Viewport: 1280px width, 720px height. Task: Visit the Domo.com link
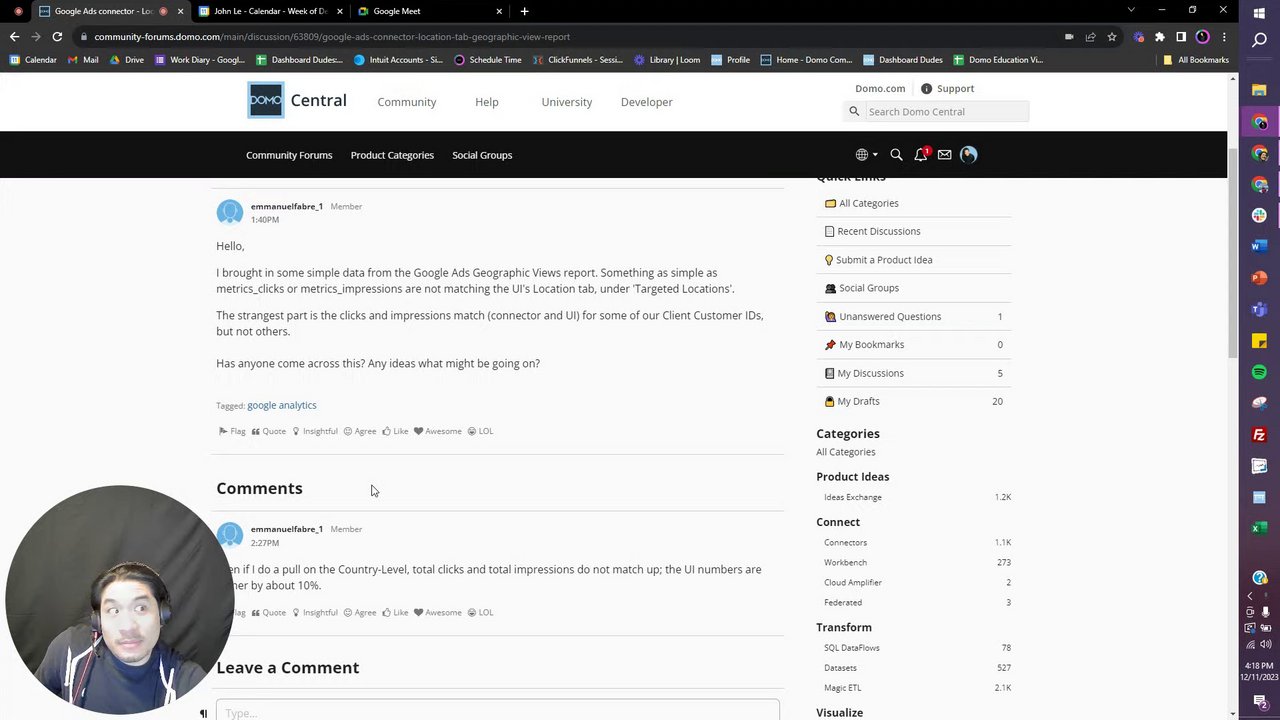pyautogui.click(x=880, y=88)
